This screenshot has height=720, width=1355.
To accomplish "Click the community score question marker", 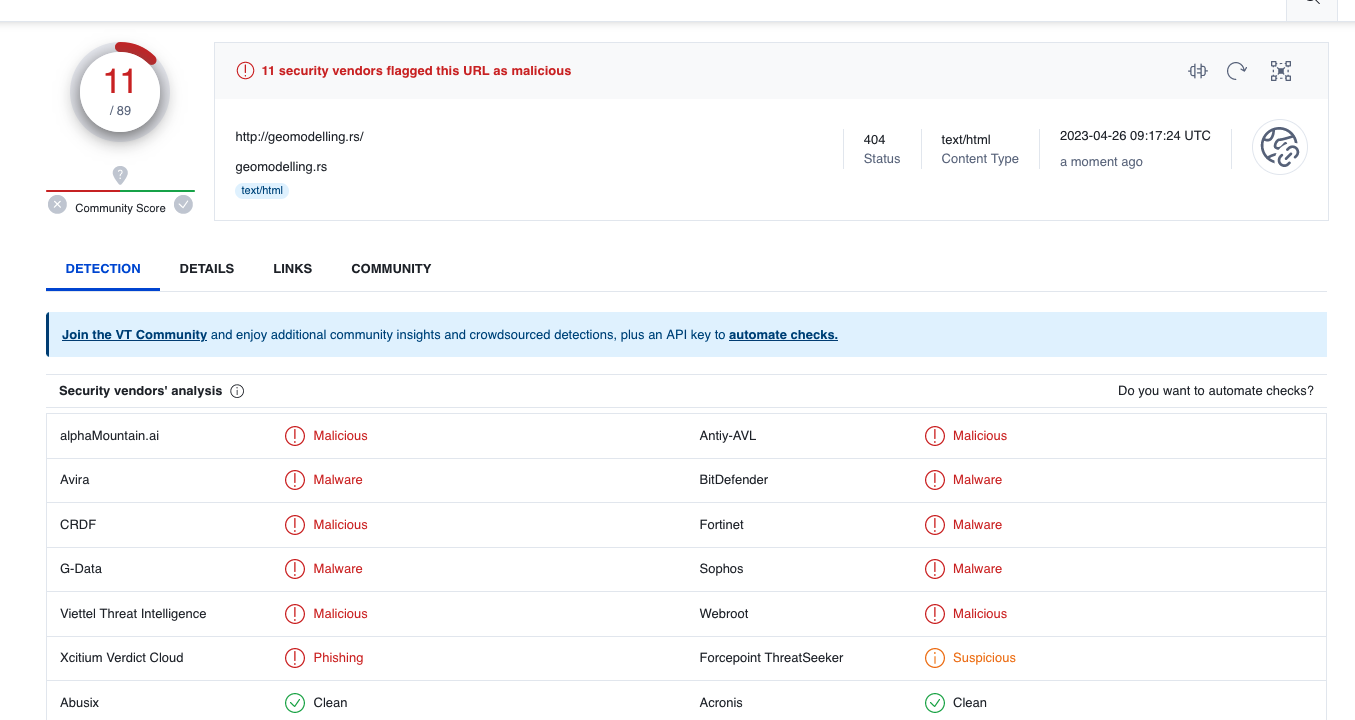I will (120, 175).
